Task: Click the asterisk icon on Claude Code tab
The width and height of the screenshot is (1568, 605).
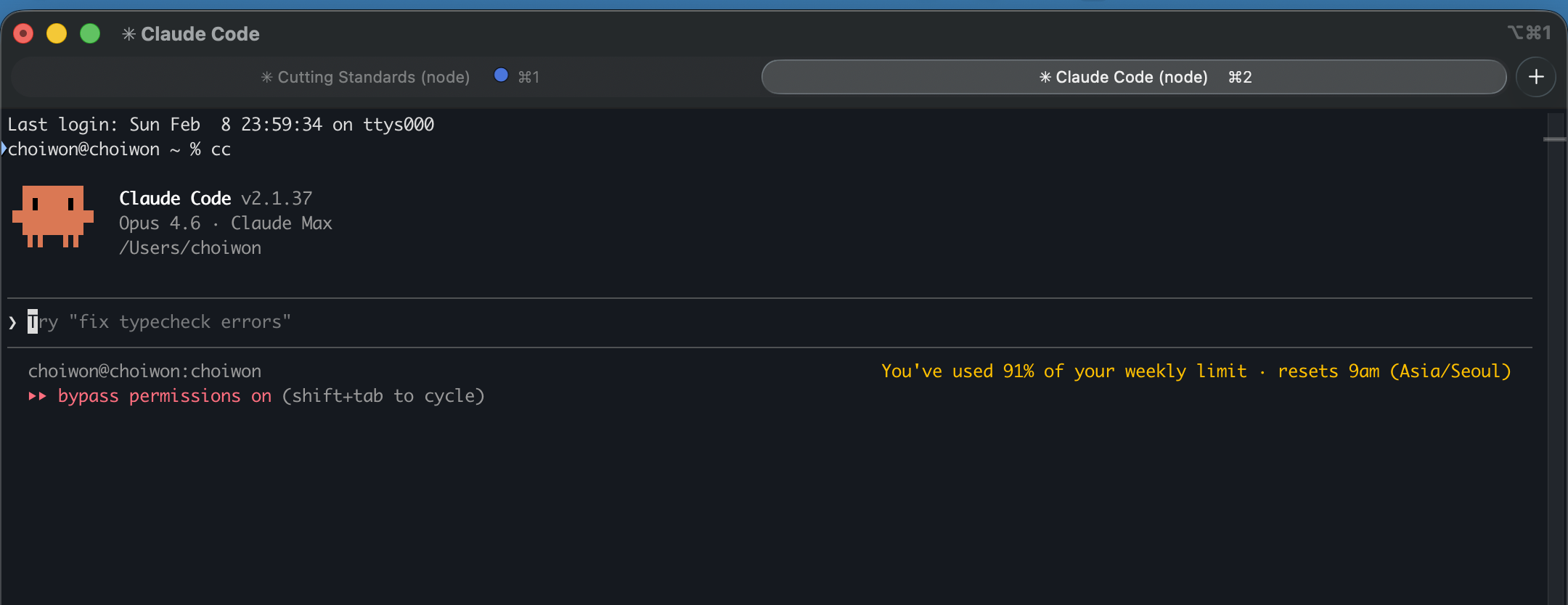Action: pos(1045,77)
